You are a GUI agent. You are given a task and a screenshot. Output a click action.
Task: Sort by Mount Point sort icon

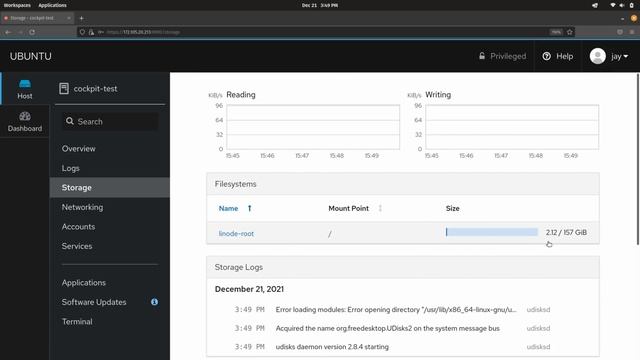(x=380, y=208)
